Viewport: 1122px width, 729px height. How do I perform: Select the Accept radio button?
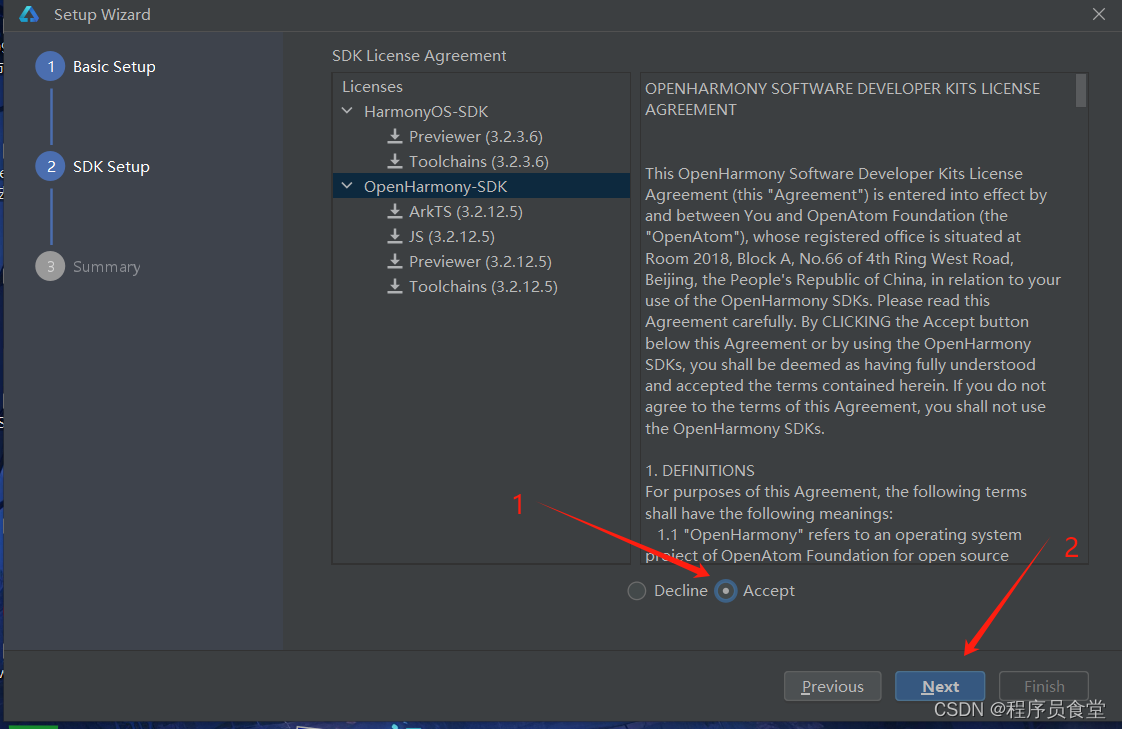[726, 591]
